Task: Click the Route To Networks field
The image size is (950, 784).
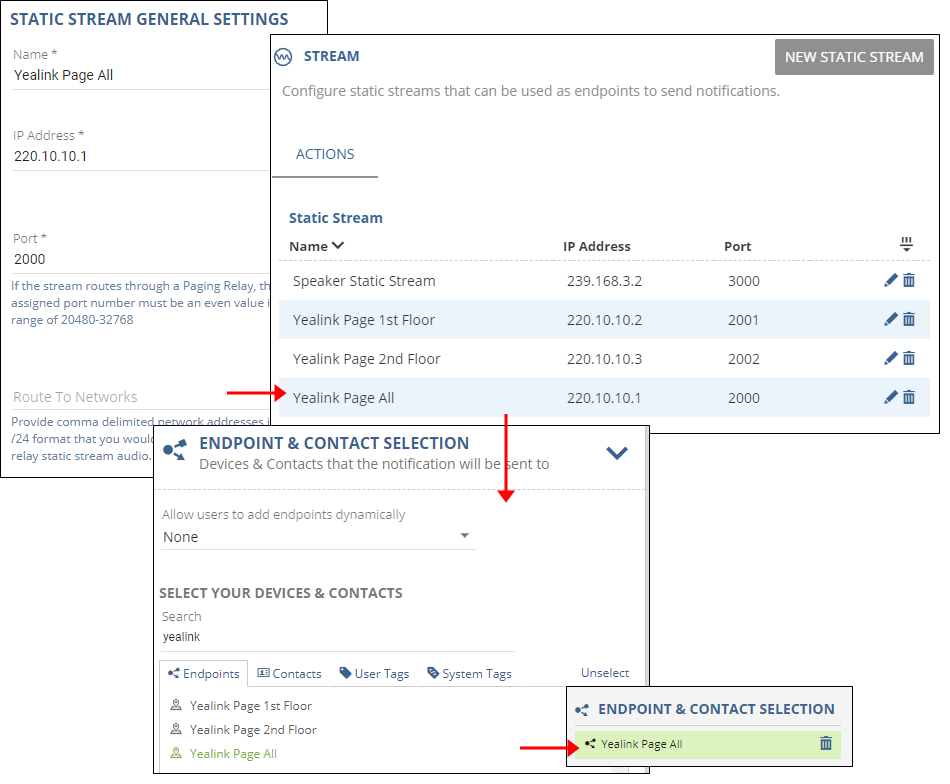Action: tap(141, 397)
